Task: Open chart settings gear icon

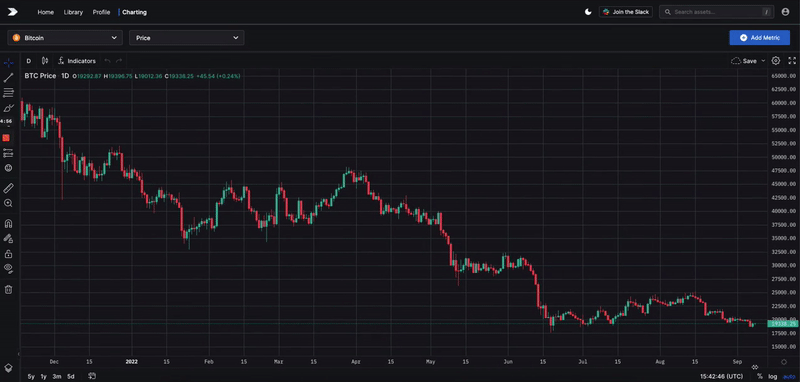Action: (776, 61)
